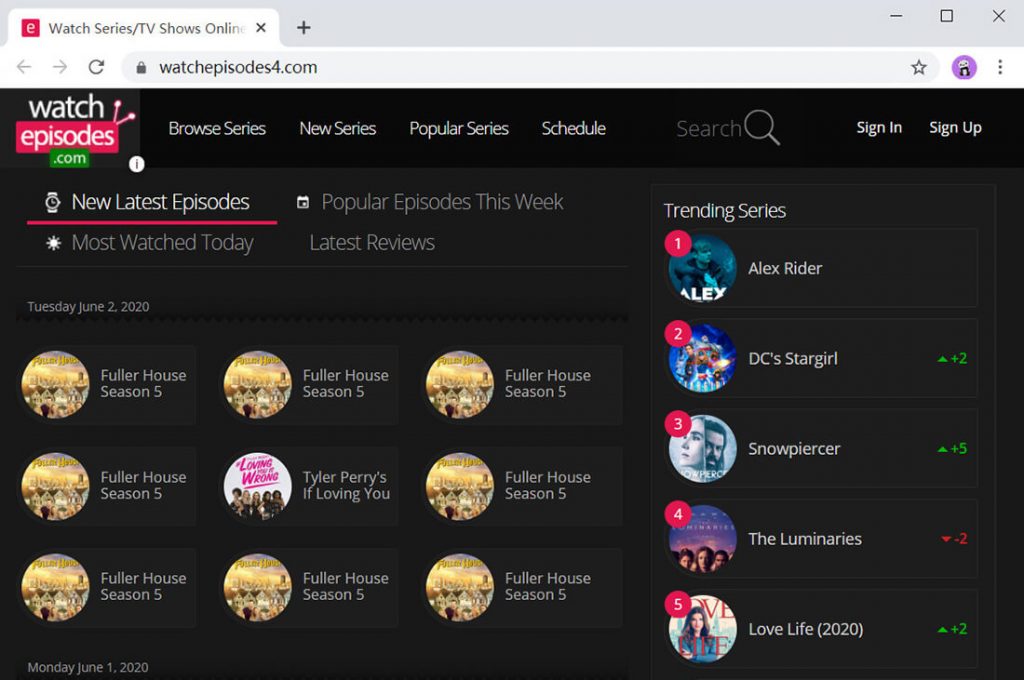
Task: Click the padlock site info icon
Action: tap(141, 67)
